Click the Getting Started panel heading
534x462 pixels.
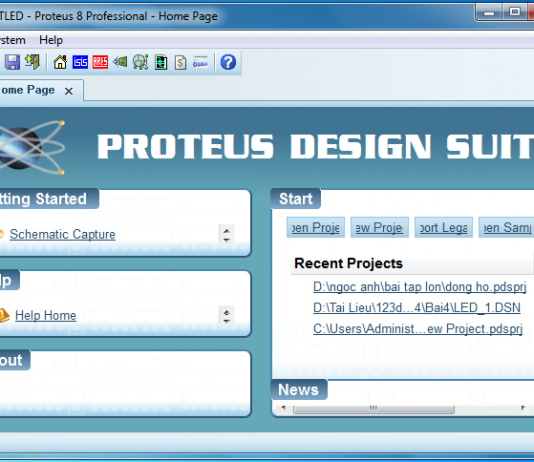click(x=48, y=199)
